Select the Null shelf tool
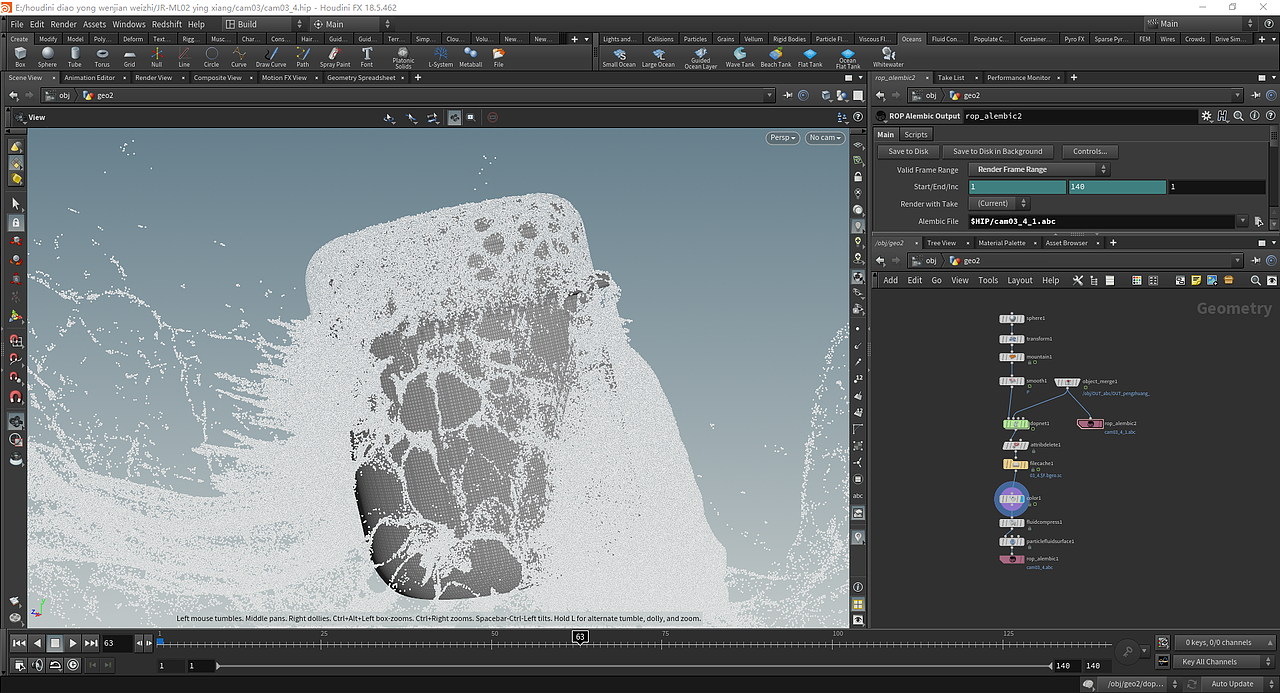1280x693 pixels. pyautogui.click(x=156, y=56)
